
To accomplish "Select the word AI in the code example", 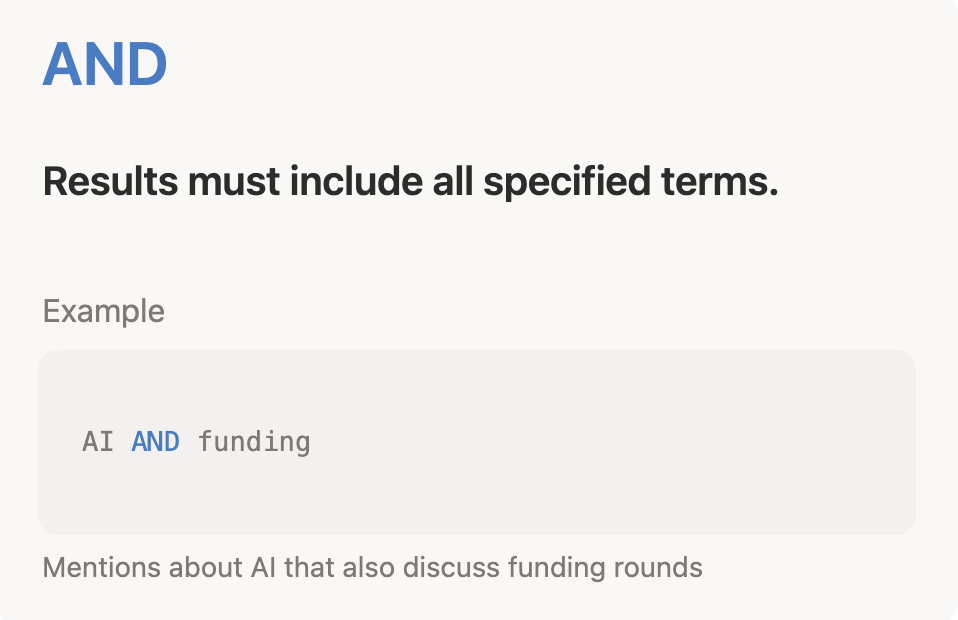I will point(98,441).
